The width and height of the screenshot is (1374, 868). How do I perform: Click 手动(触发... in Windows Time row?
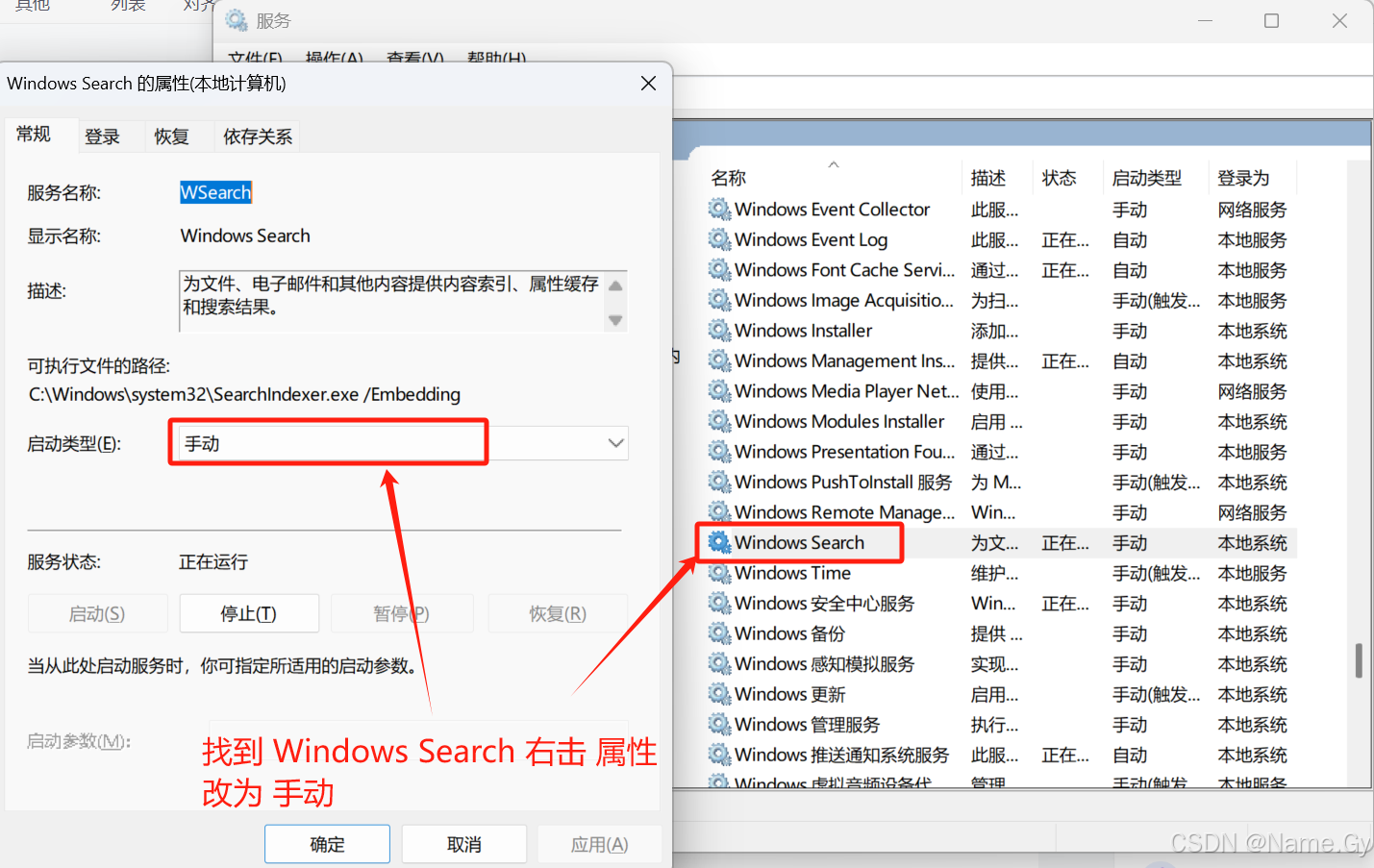pos(1157,573)
